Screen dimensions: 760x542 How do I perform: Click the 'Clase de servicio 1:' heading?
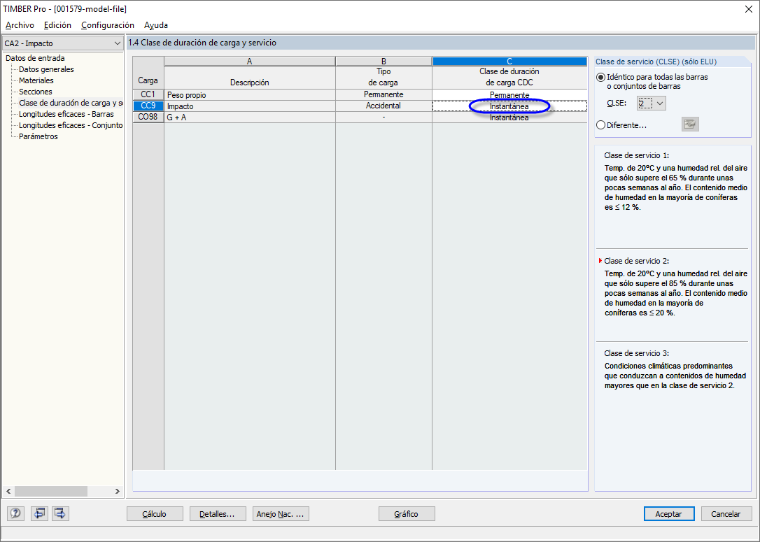point(636,156)
